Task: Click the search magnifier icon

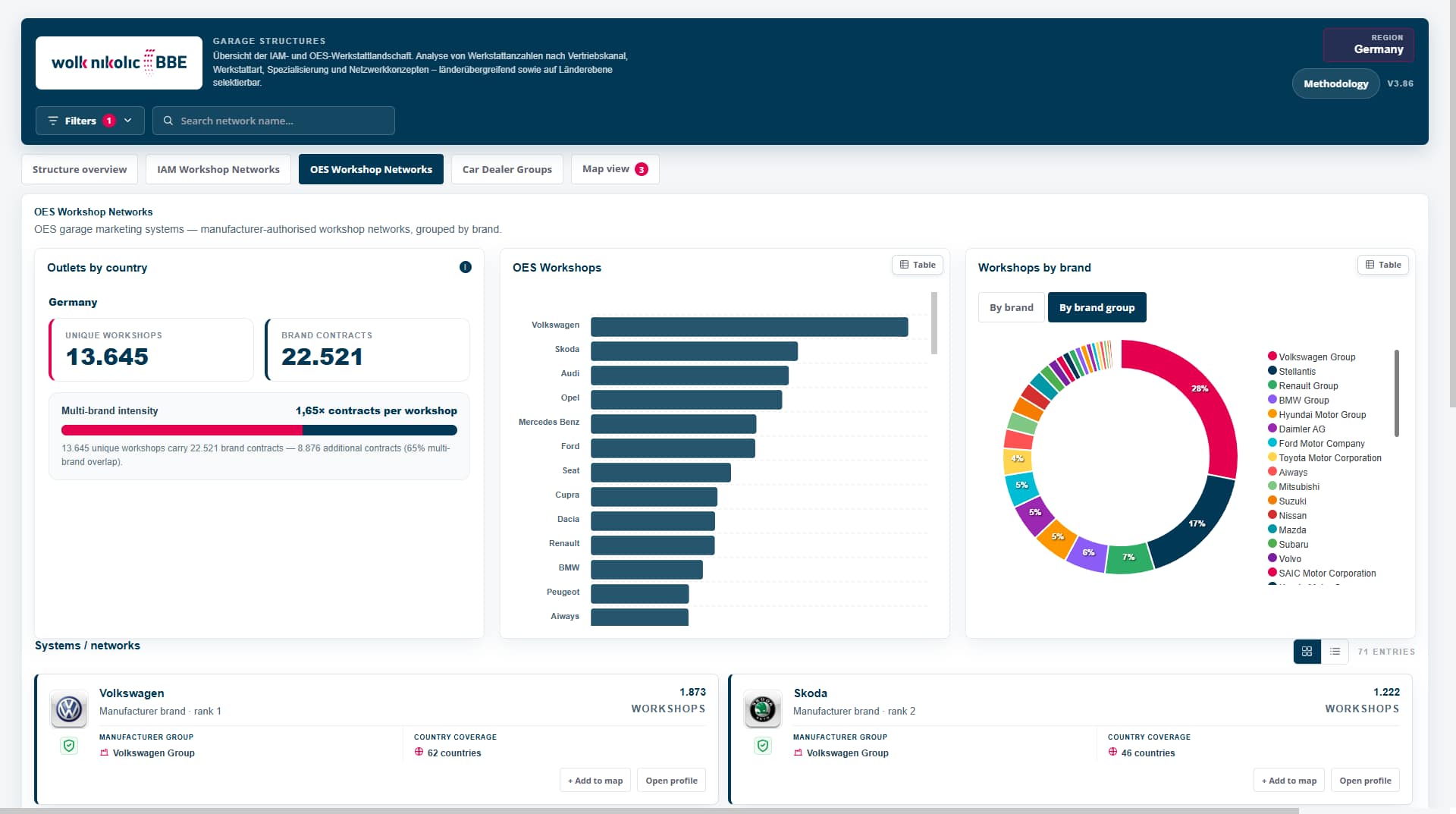Action: click(168, 121)
